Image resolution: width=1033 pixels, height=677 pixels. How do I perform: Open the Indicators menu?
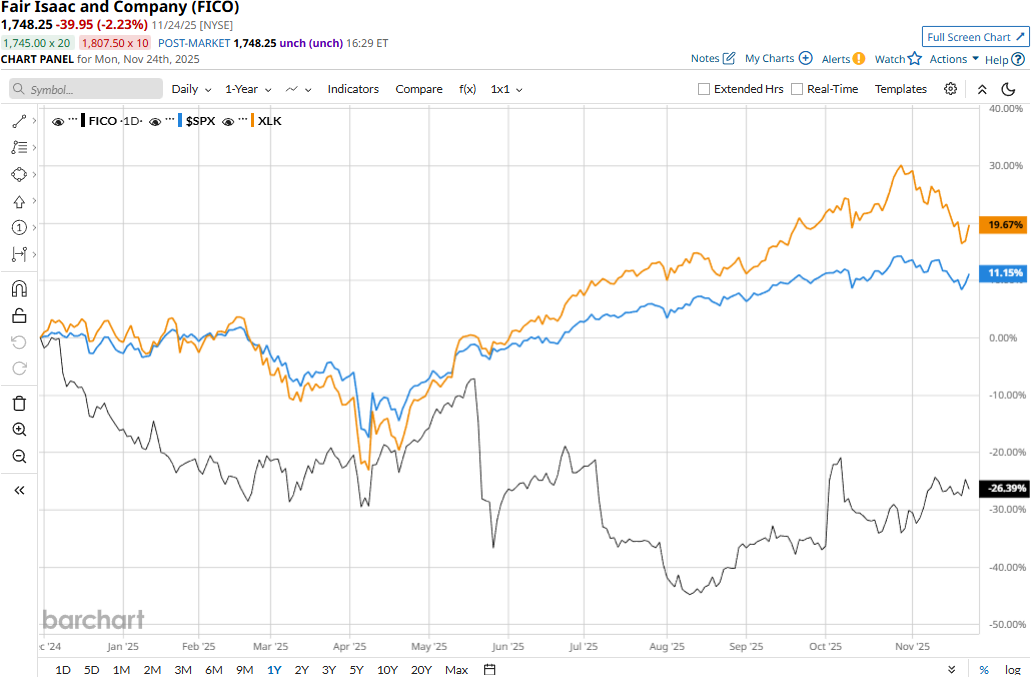353,89
